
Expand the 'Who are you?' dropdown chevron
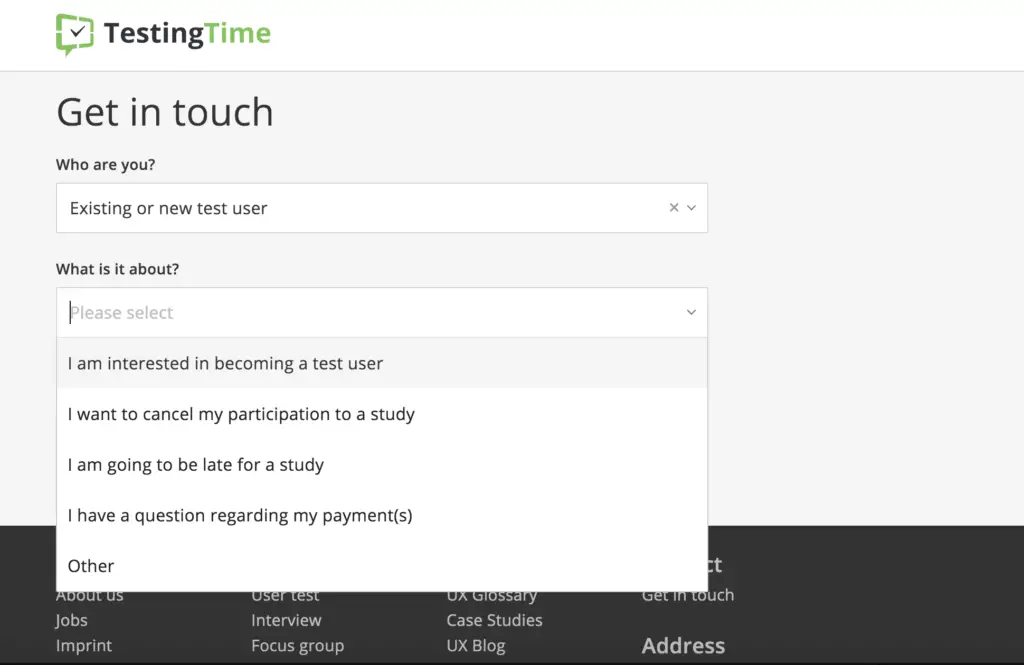click(692, 208)
